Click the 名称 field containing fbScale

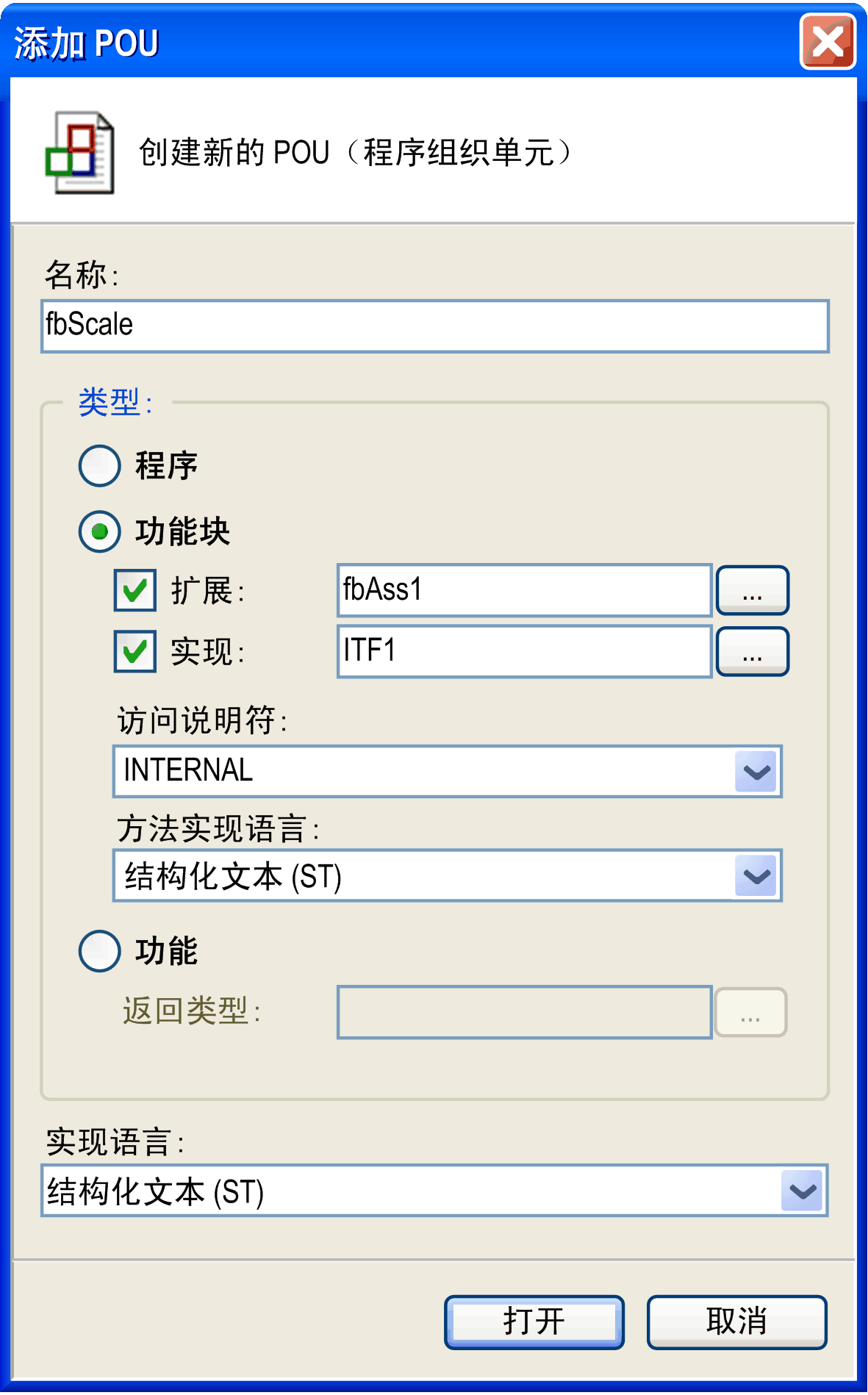(435, 326)
